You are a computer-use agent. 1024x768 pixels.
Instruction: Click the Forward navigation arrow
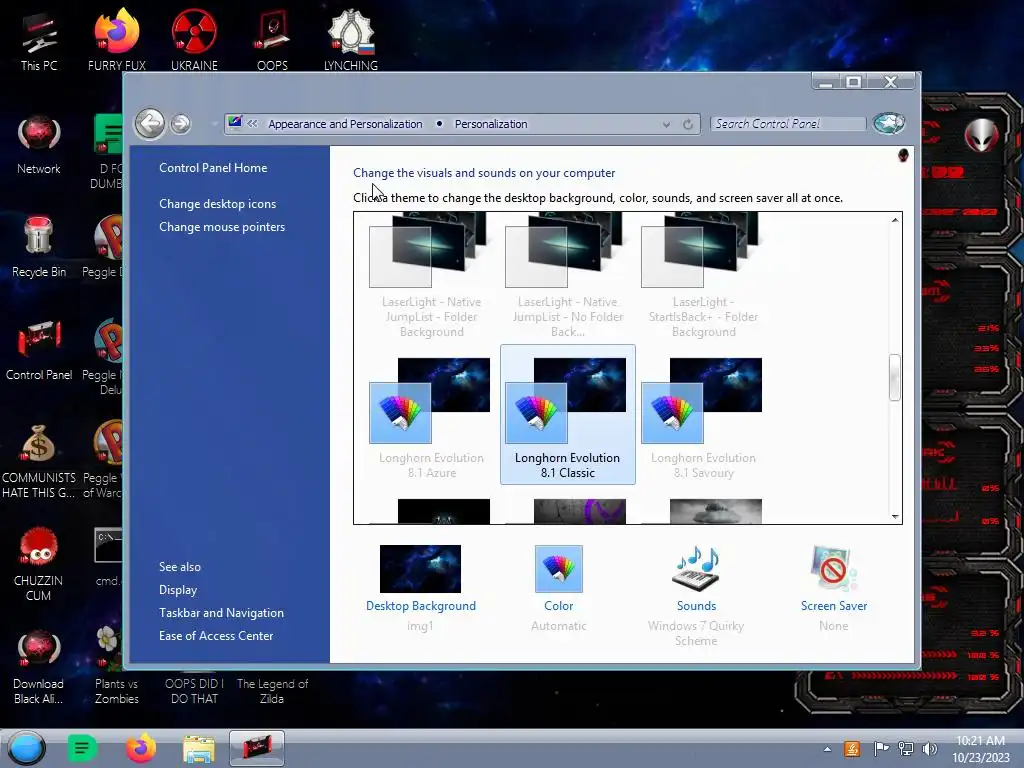pyautogui.click(x=181, y=123)
